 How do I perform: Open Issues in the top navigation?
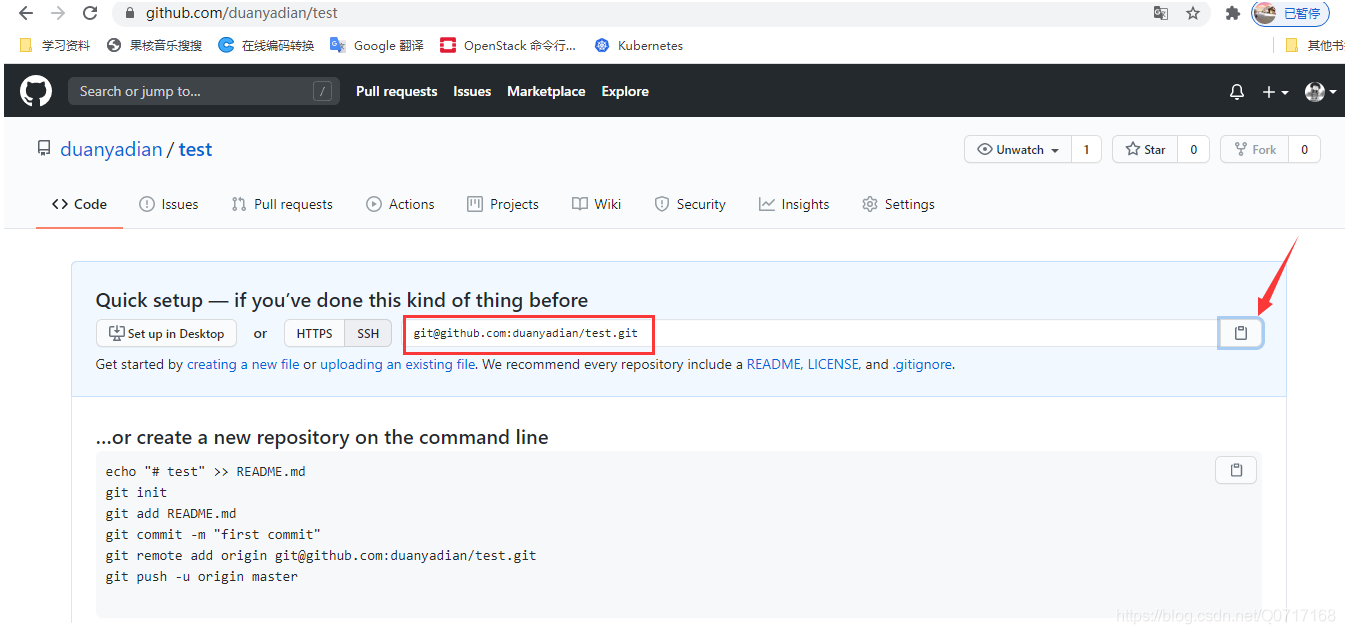pos(472,91)
